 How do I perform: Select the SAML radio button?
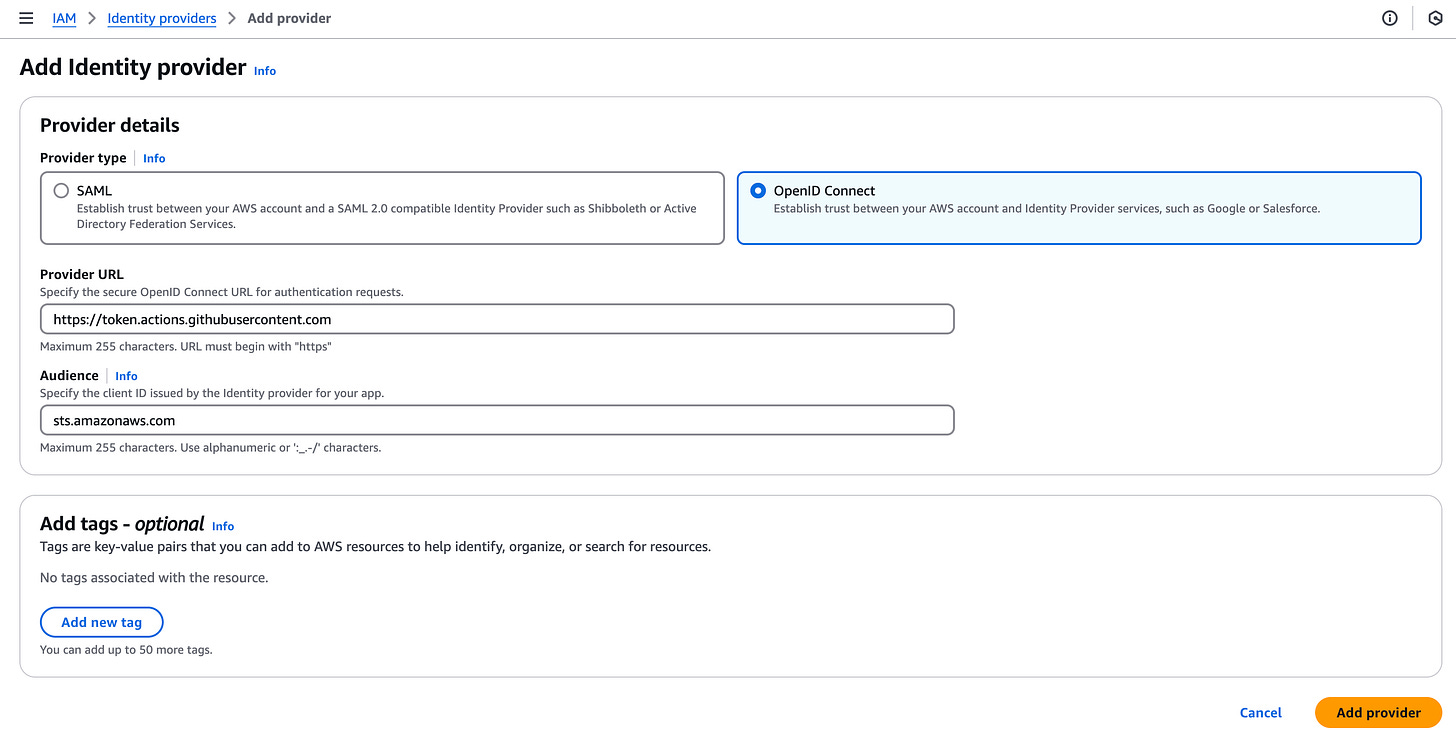pos(61,190)
